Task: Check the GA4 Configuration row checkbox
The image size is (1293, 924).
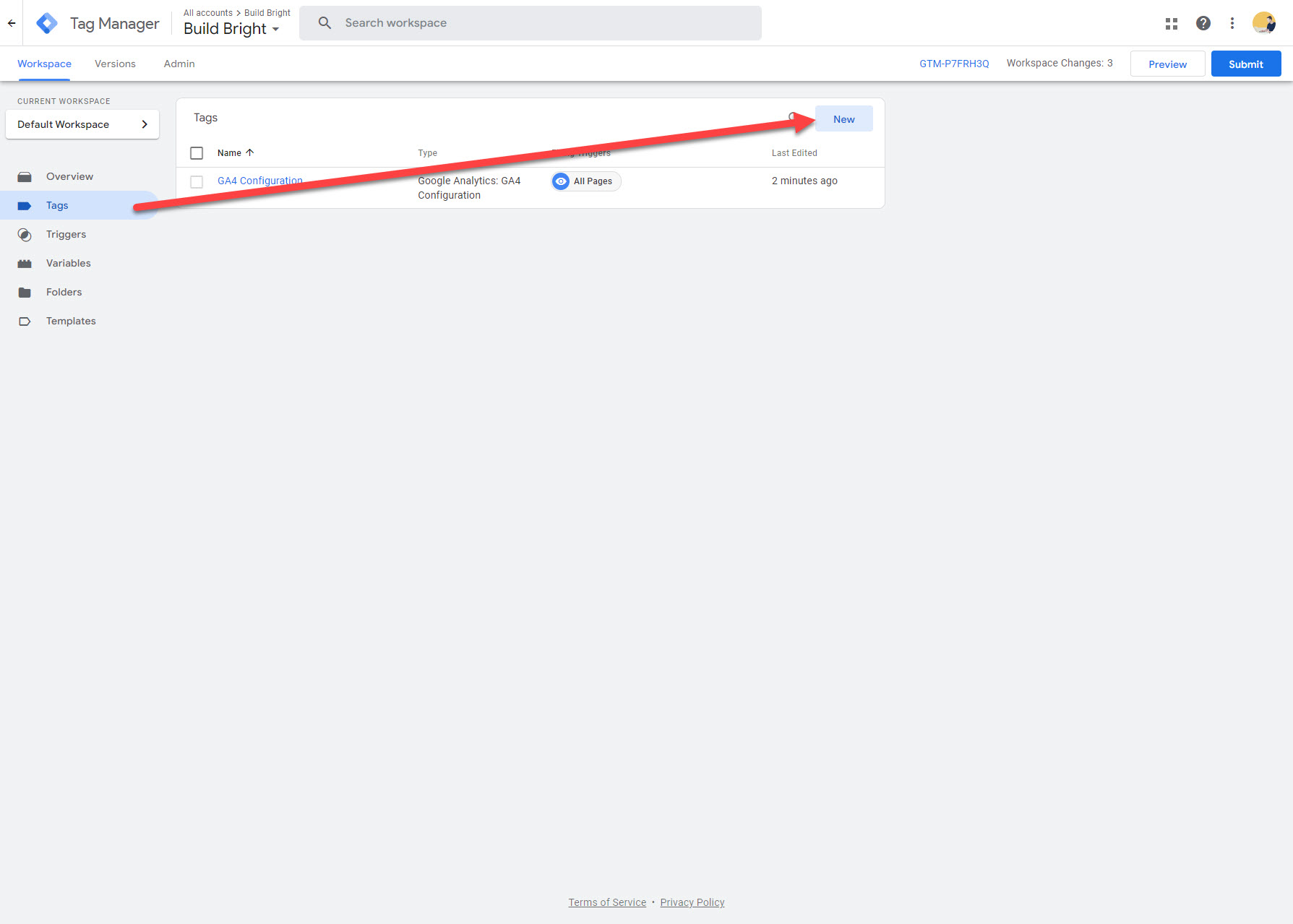Action: (197, 181)
